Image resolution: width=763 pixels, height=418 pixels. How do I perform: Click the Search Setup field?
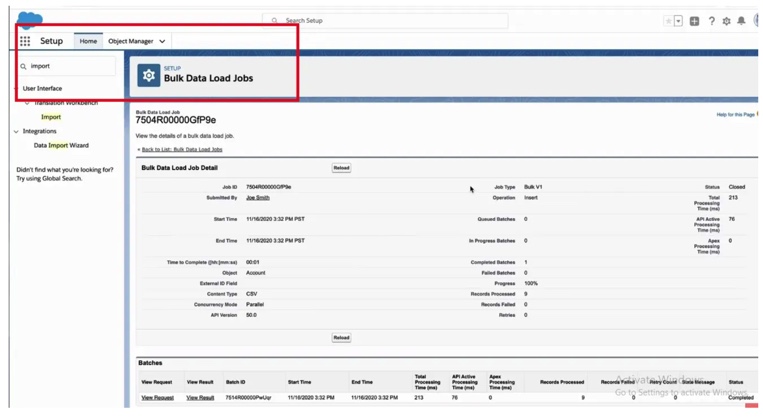(385, 20)
